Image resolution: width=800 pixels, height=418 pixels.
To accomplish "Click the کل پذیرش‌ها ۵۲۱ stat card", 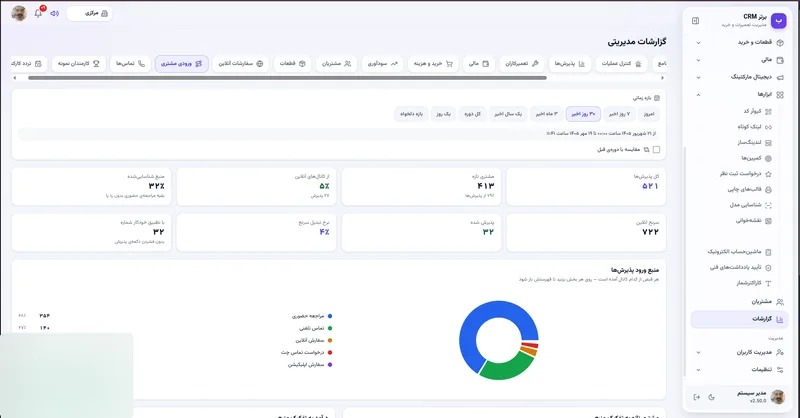I will (x=586, y=187).
